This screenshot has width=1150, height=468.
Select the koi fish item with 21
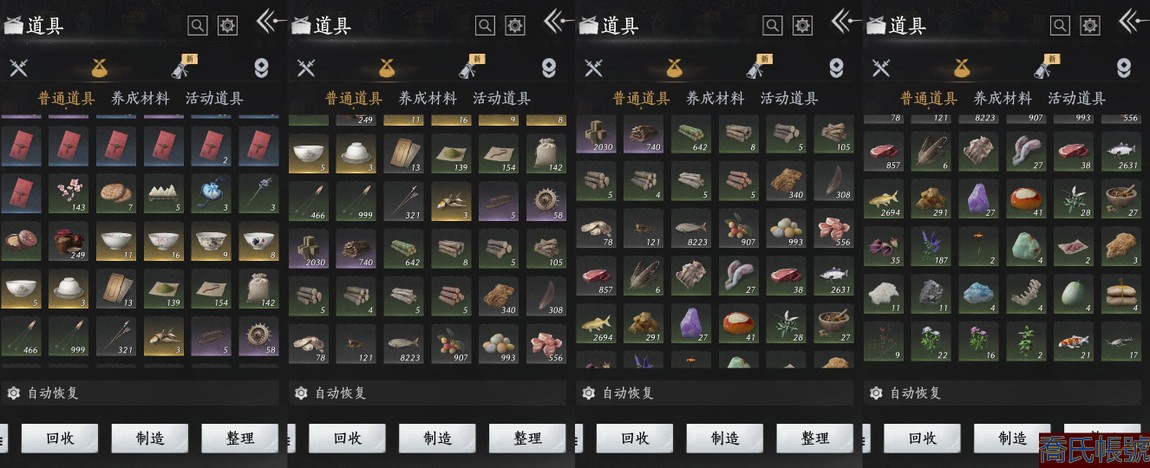[x=1074, y=341]
